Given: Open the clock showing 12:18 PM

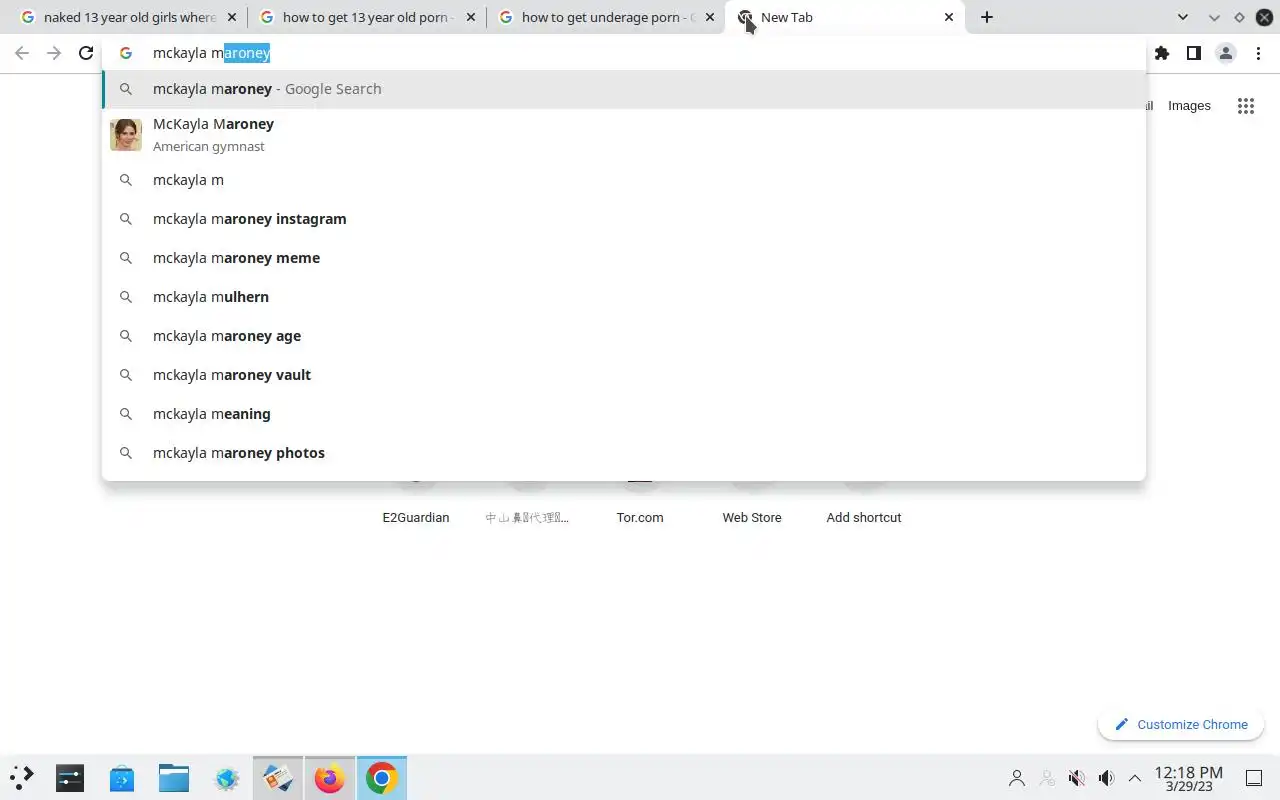Looking at the screenshot, I should coord(1189,778).
